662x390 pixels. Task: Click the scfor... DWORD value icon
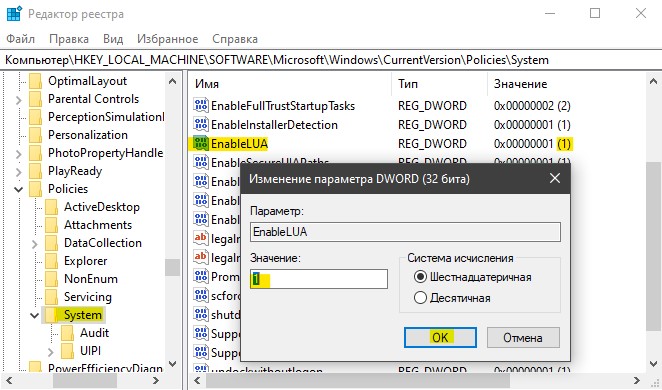(201, 295)
